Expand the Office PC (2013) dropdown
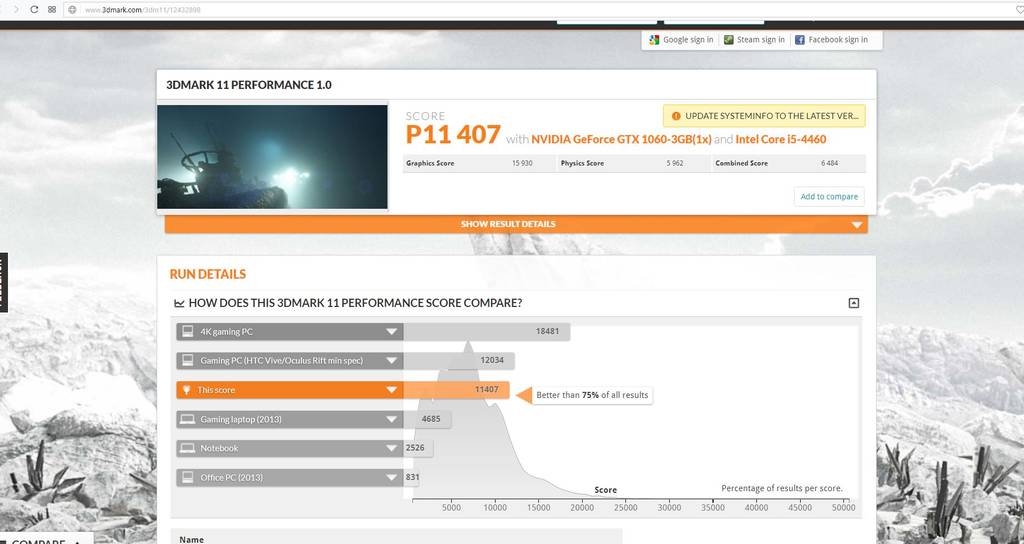Image resolution: width=1024 pixels, height=544 pixels. pyautogui.click(x=391, y=477)
